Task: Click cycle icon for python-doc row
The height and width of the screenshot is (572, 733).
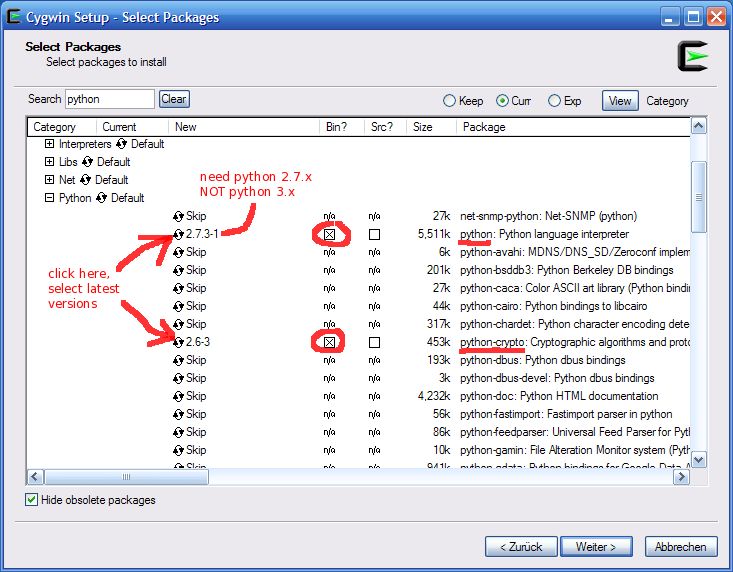Action: (x=178, y=396)
